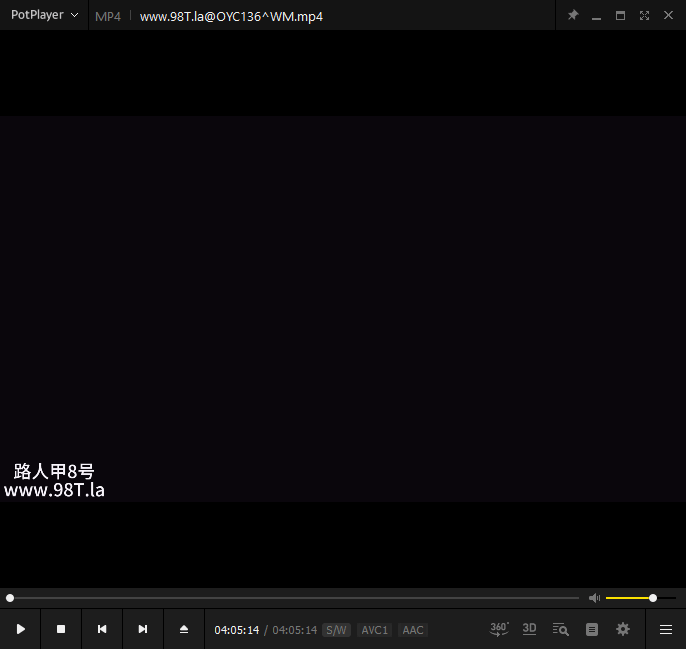Screen dimensions: 686x649
Task: Open the chapter/bookmark list icon
Action: [x=592, y=629]
